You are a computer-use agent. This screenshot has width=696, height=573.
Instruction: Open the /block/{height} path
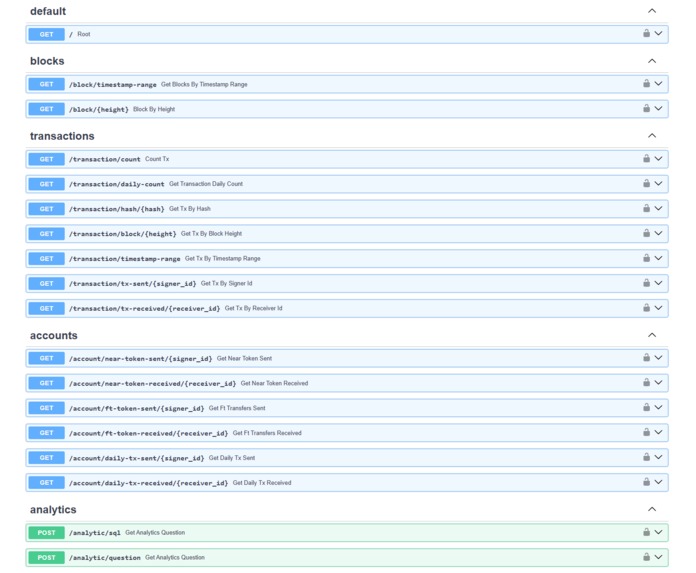coord(99,109)
